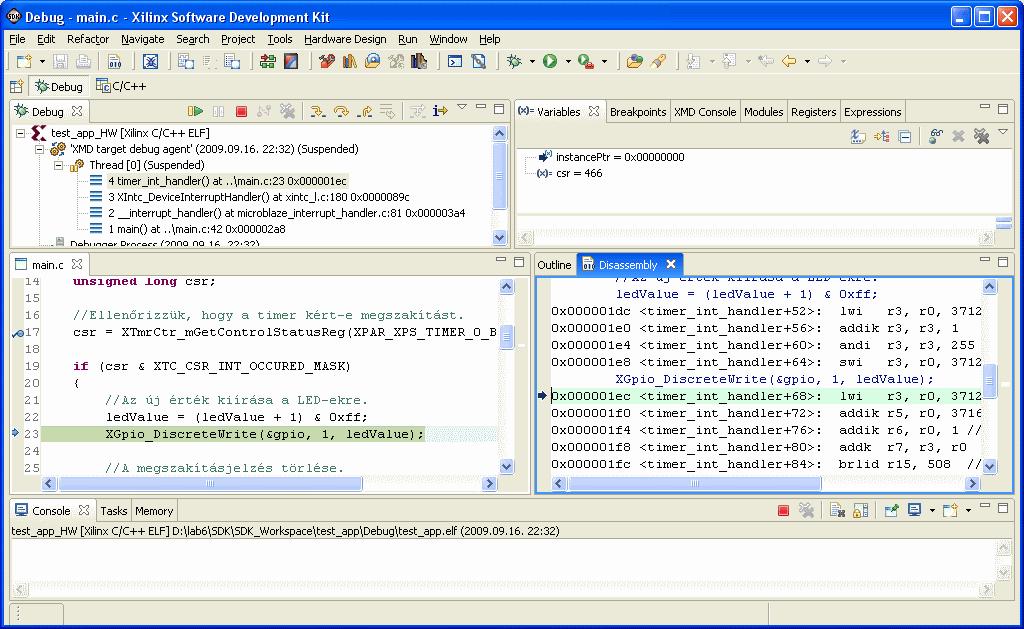Toggle breakpoint marker at line 17
This screenshot has width=1024, height=629.
(18, 332)
